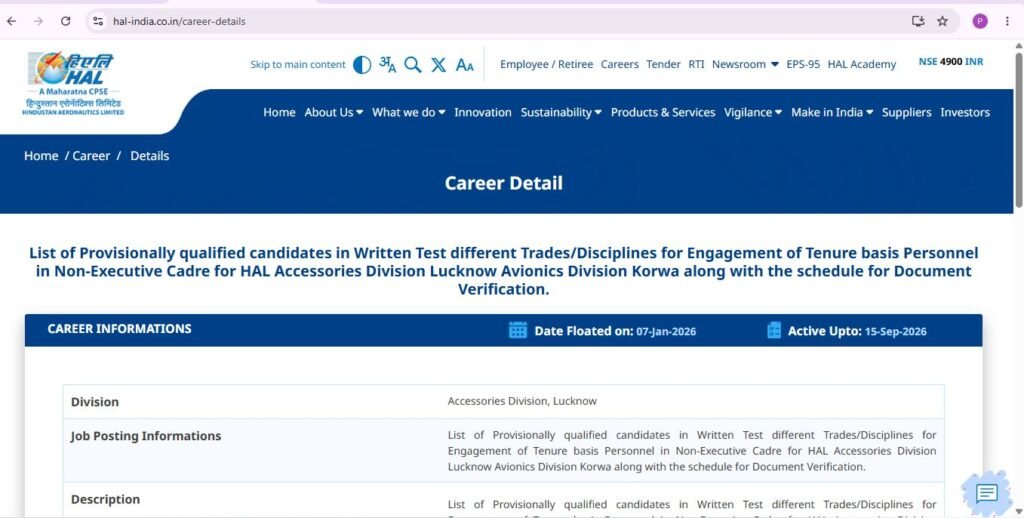1024x518 pixels.
Task: Expand Vigilance menu
Action: (x=753, y=112)
